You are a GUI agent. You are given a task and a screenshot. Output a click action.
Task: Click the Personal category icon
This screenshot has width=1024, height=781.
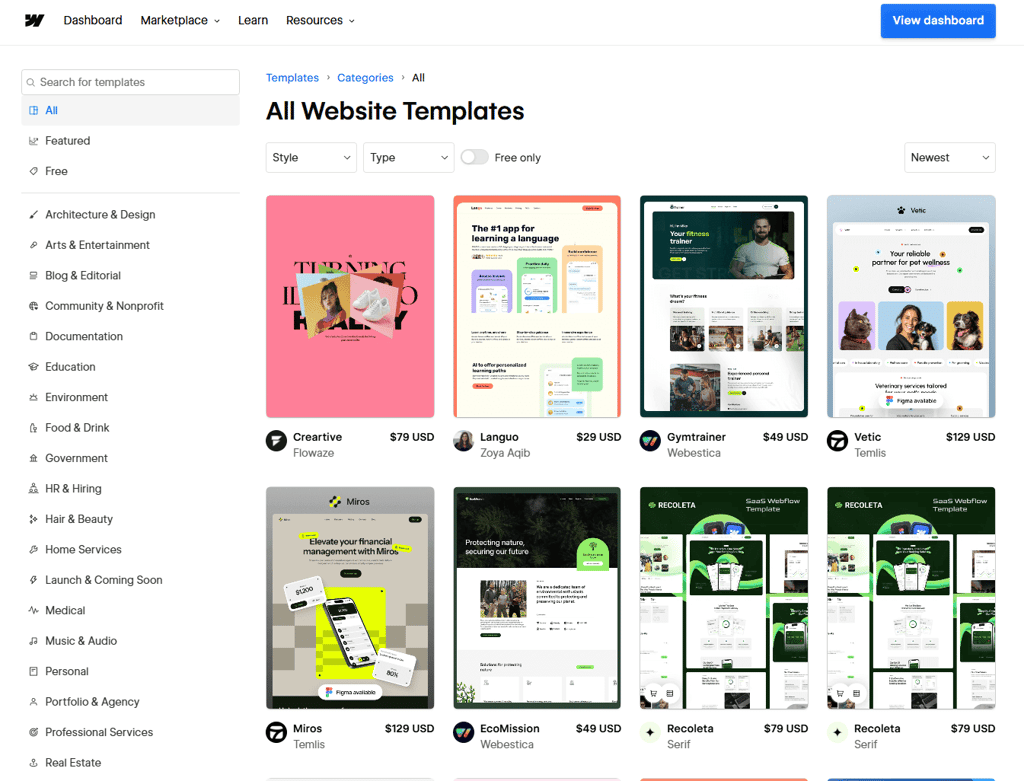[x=33, y=671]
